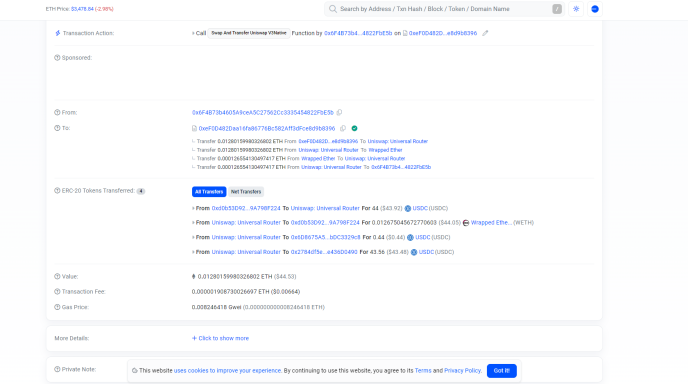Switch to the Net Transfers tab
The image size is (688, 384).
coord(246,192)
